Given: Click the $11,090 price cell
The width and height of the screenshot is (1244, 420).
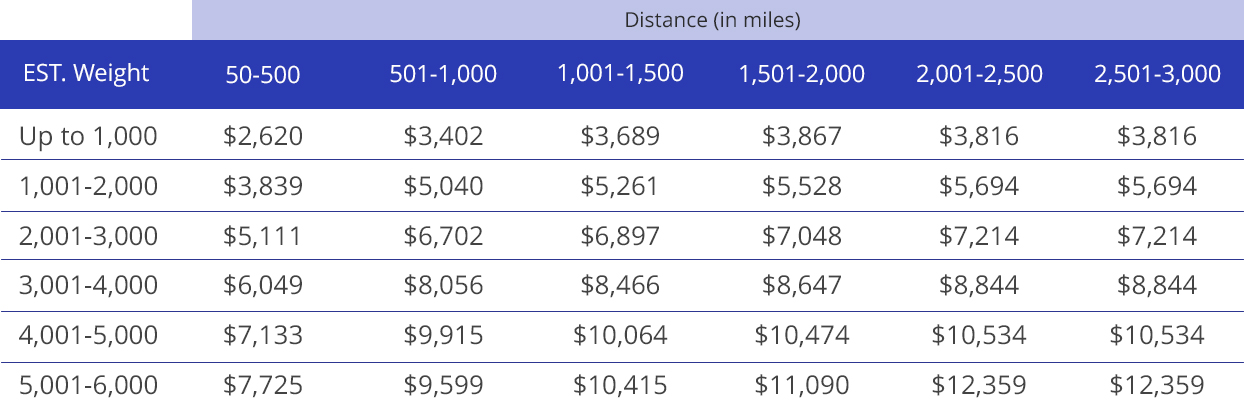Looking at the screenshot, I should click(x=802, y=385).
